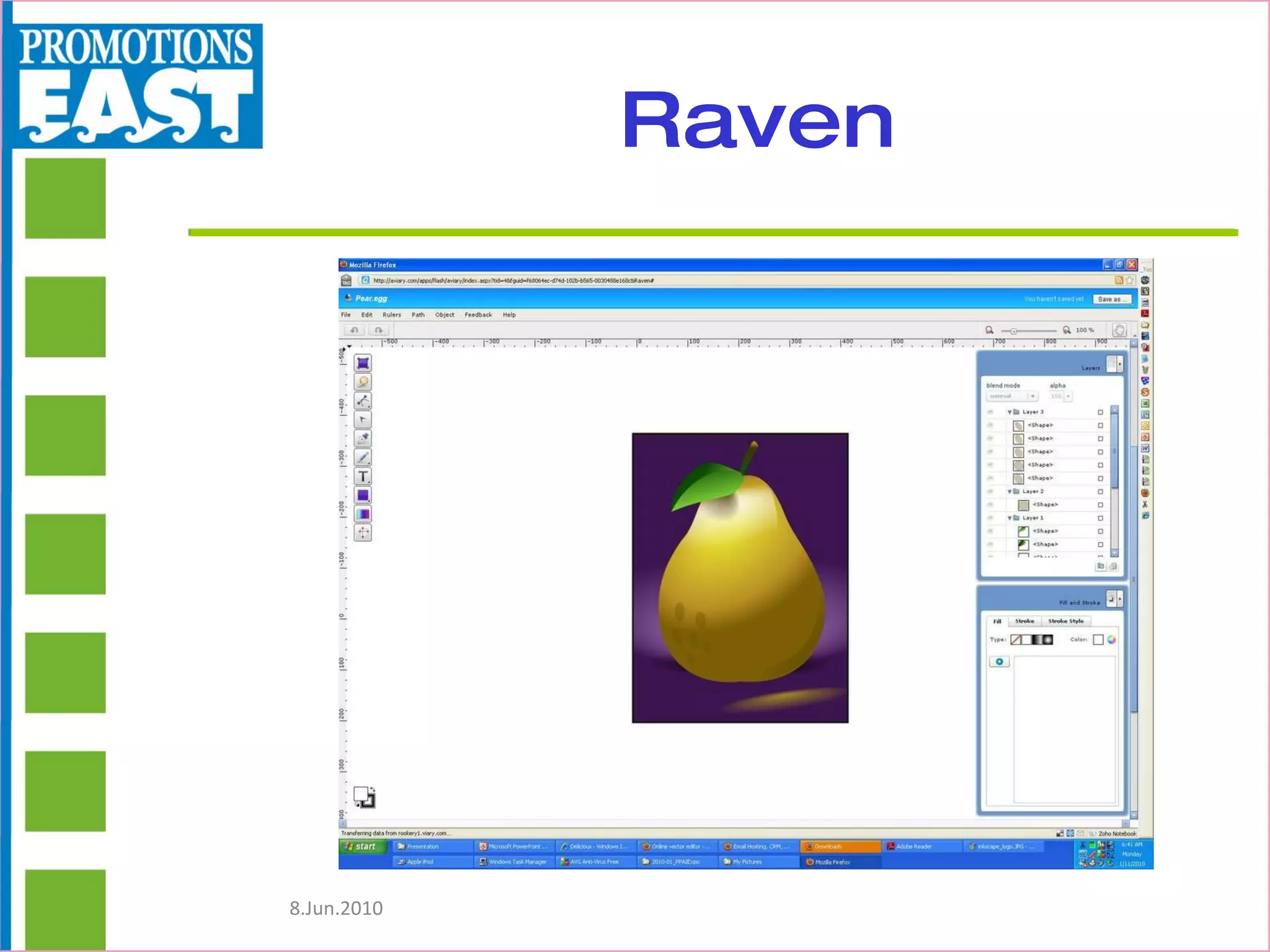The height and width of the screenshot is (952, 1270).
Task: Select the magnifier zoom tool in toolbox
Action: 363,382
